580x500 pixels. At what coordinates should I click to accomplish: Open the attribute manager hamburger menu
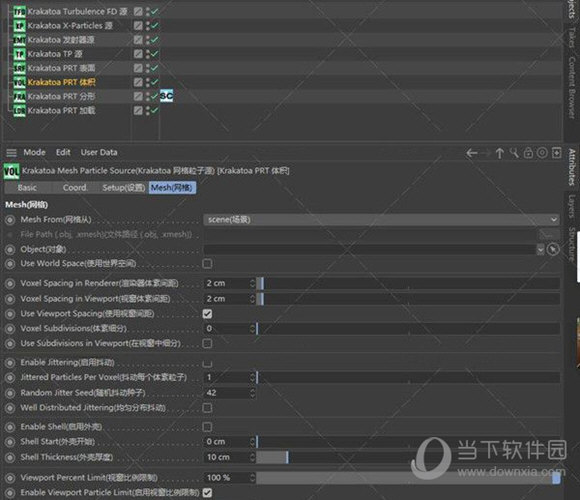point(11,152)
